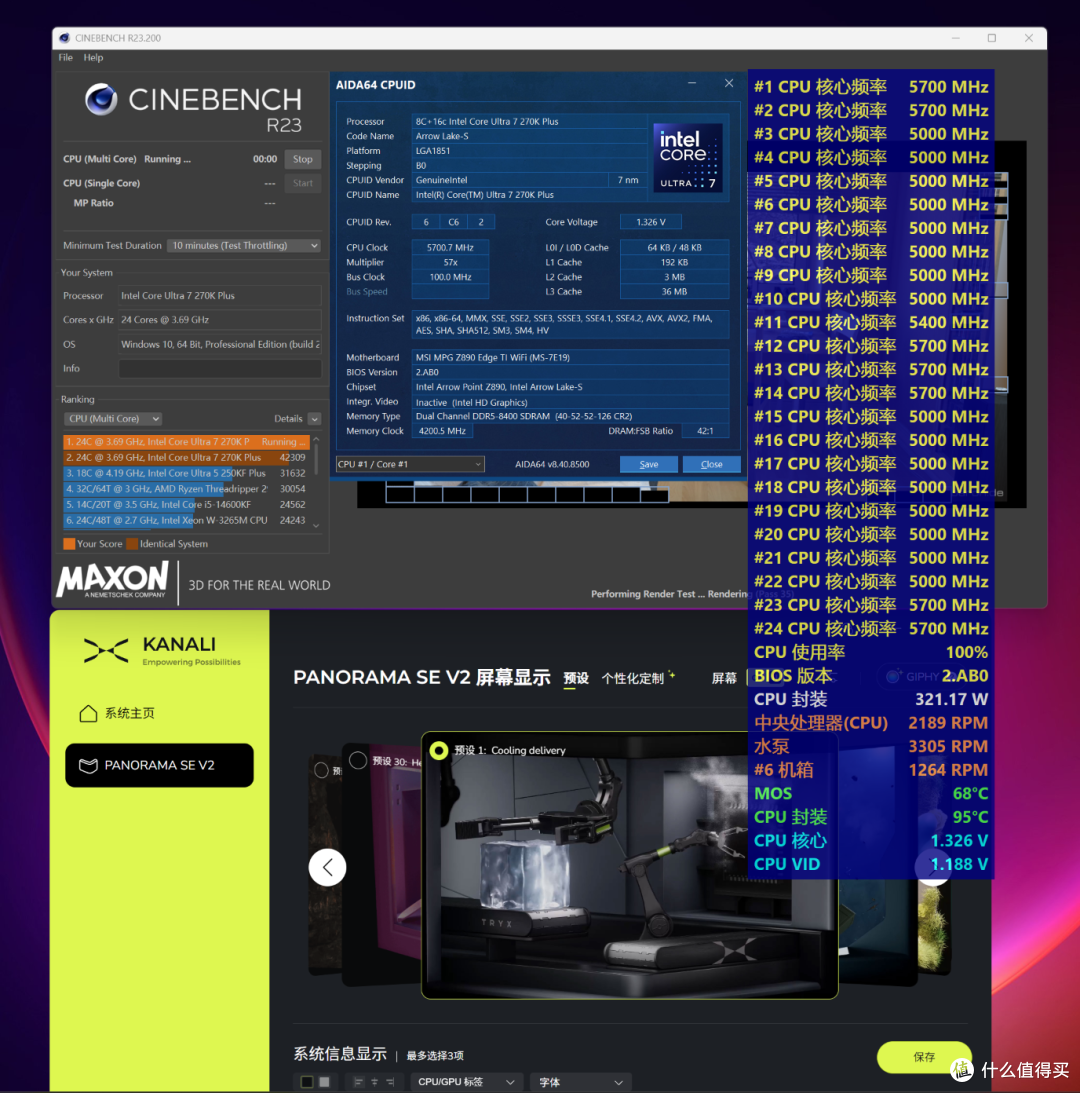Click the Close button in AIDA64 CPUID
This screenshot has height=1093, width=1080.
point(711,464)
